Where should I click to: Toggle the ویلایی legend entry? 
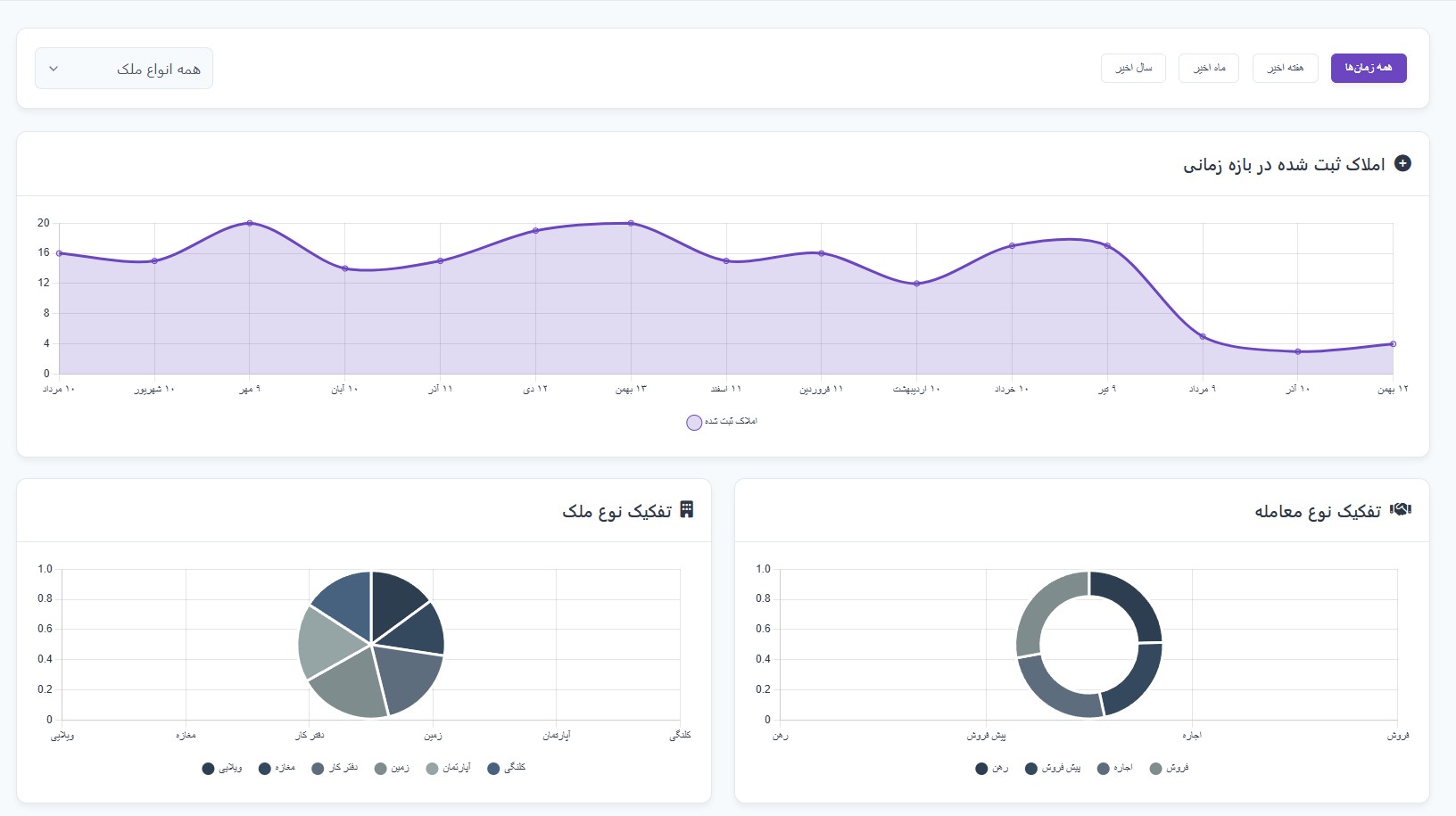[x=222, y=768]
